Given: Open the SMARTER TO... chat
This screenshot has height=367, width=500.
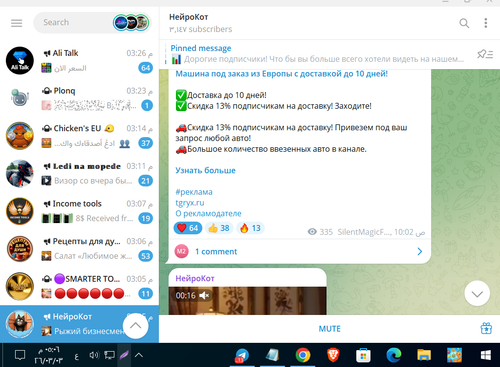Looking at the screenshot, I should pyautogui.click(x=79, y=286).
